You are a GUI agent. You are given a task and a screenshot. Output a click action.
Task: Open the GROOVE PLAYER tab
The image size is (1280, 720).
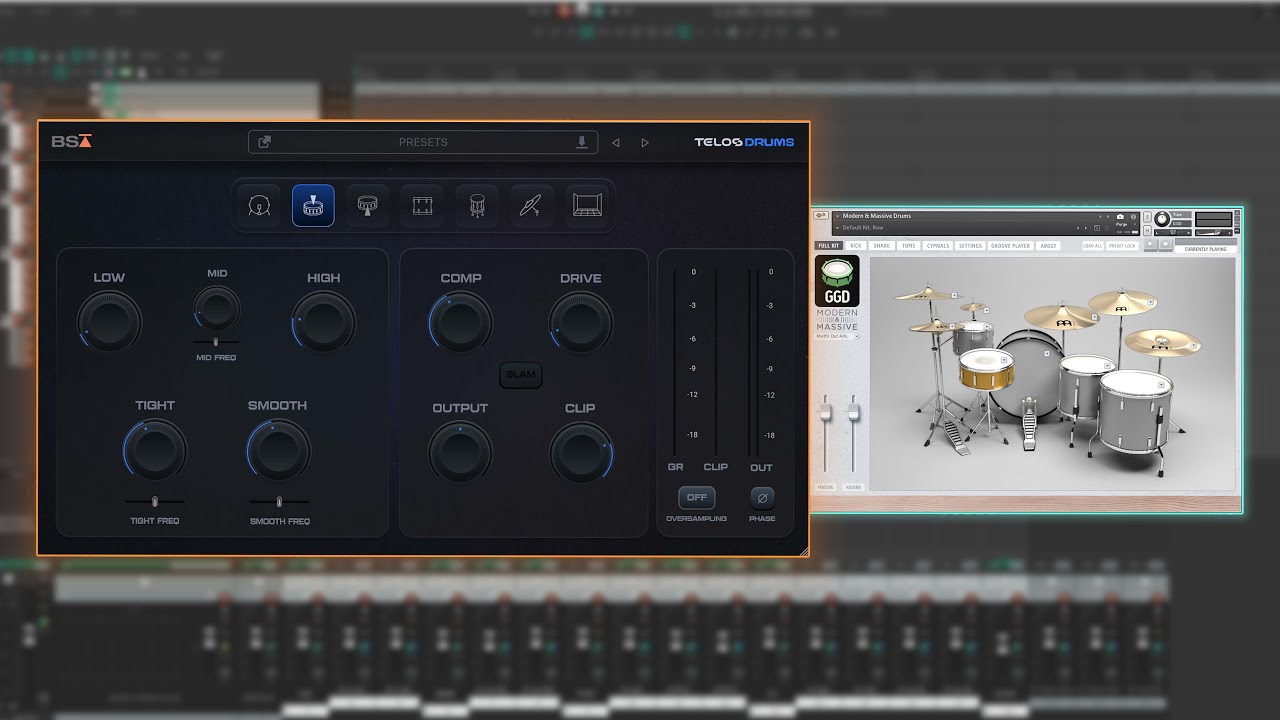click(x=1010, y=246)
